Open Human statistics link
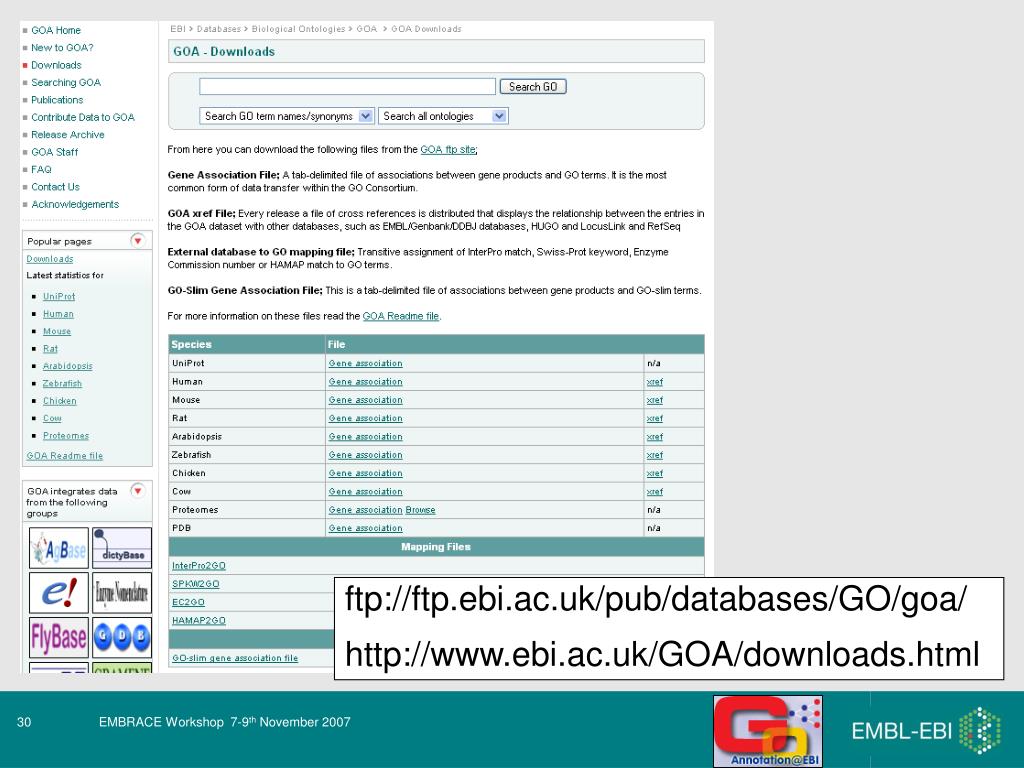 point(58,314)
